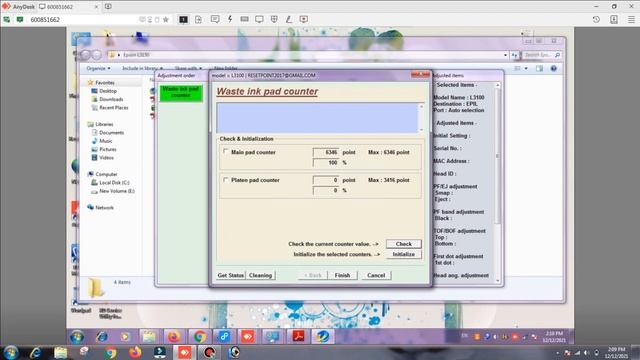640x360 pixels.
Task: Click the Platen pad counter percent field
Action: point(326,190)
